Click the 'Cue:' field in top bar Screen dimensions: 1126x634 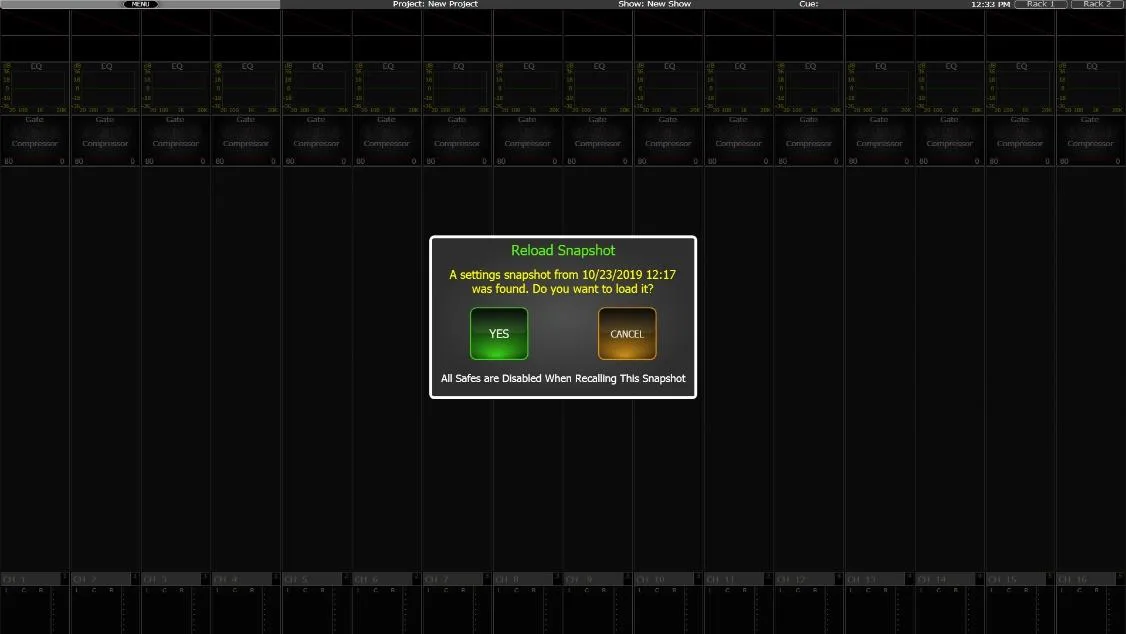(x=809, y=4)
